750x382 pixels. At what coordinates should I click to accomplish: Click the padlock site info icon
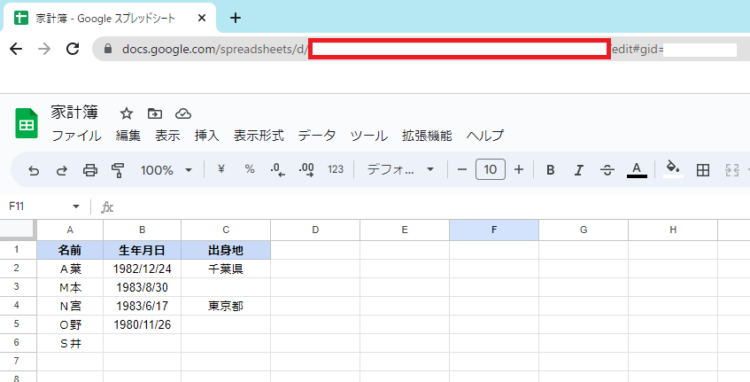108,49
